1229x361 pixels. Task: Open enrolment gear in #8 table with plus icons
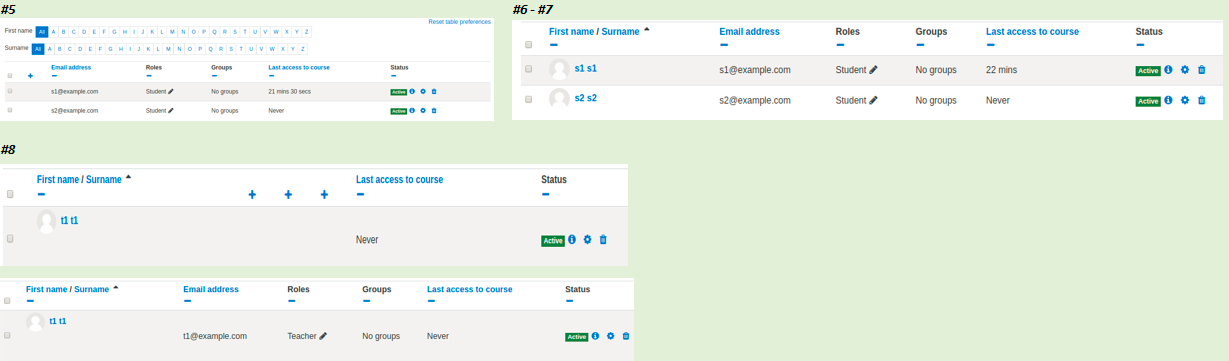[588, 239]
